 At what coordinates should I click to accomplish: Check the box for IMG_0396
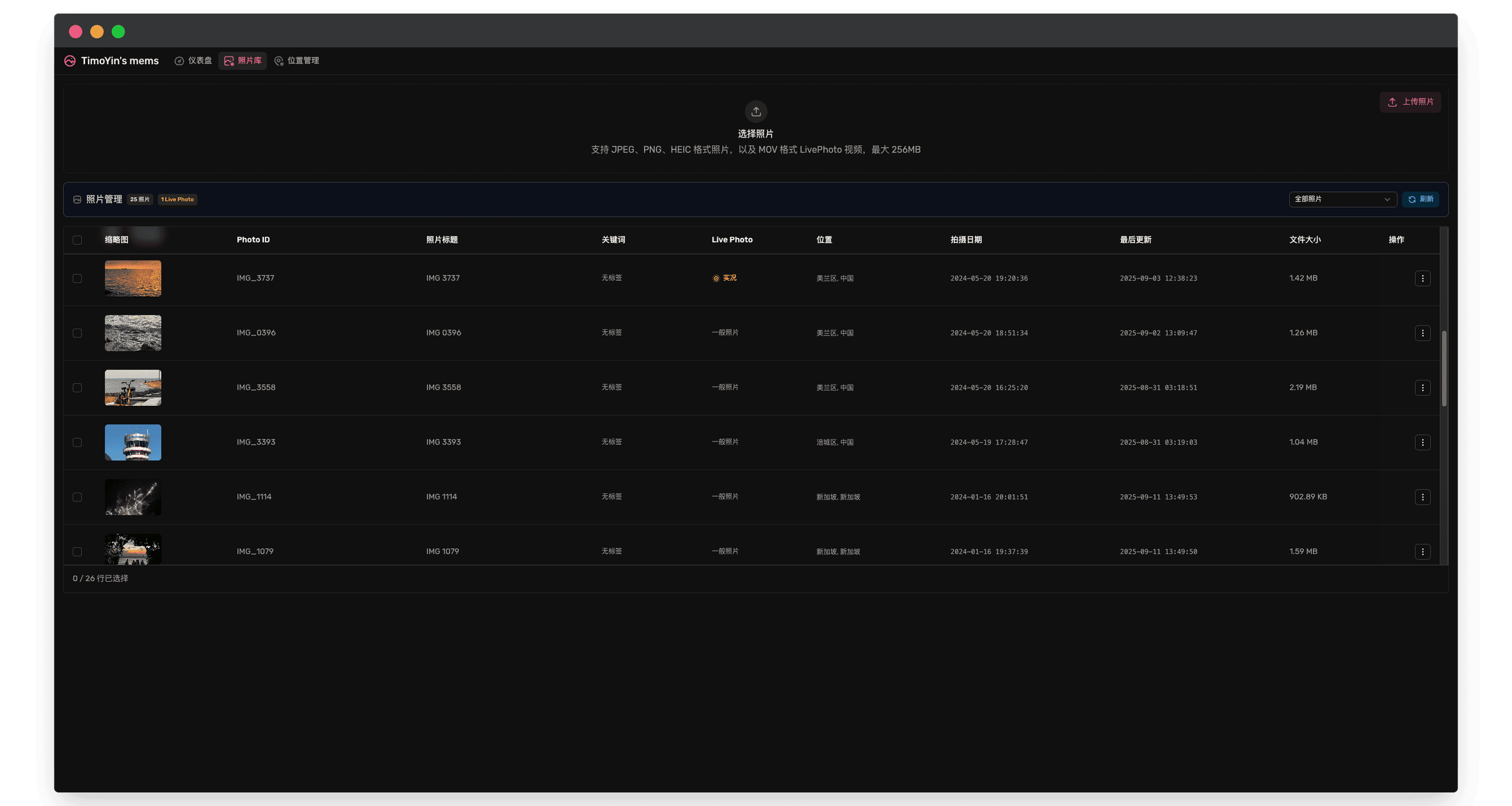(77, 333)
